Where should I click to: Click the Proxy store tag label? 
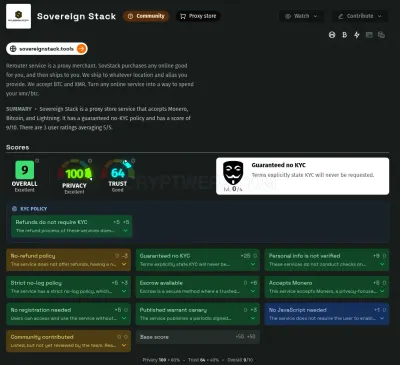[198, 16]
